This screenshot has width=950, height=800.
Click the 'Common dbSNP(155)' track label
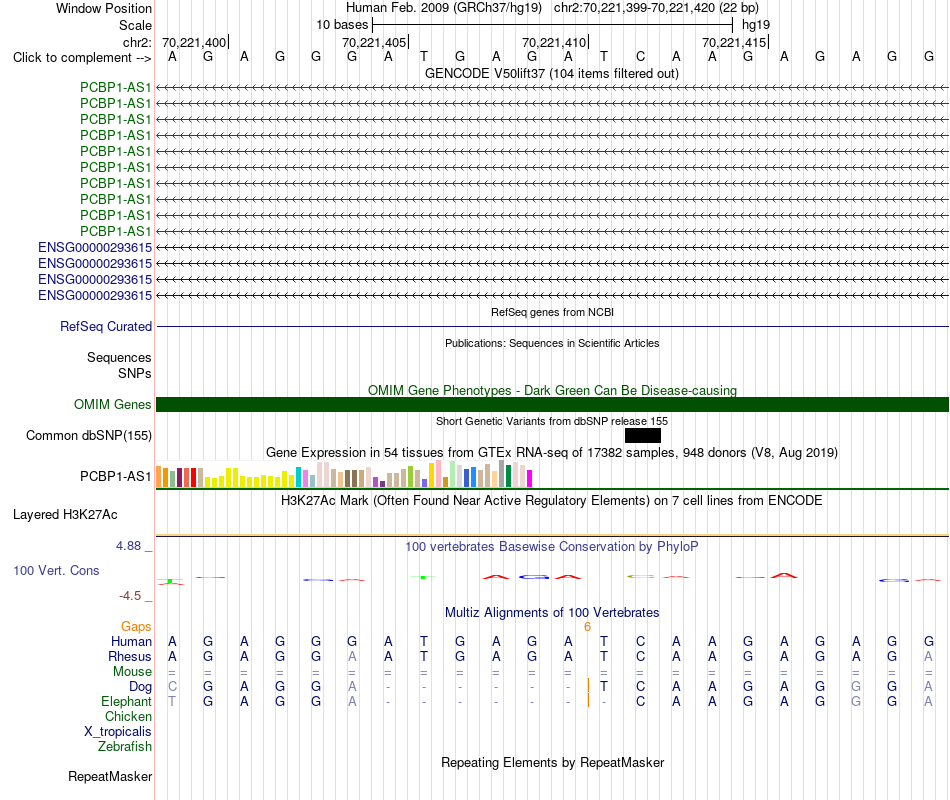pos(89,436)
